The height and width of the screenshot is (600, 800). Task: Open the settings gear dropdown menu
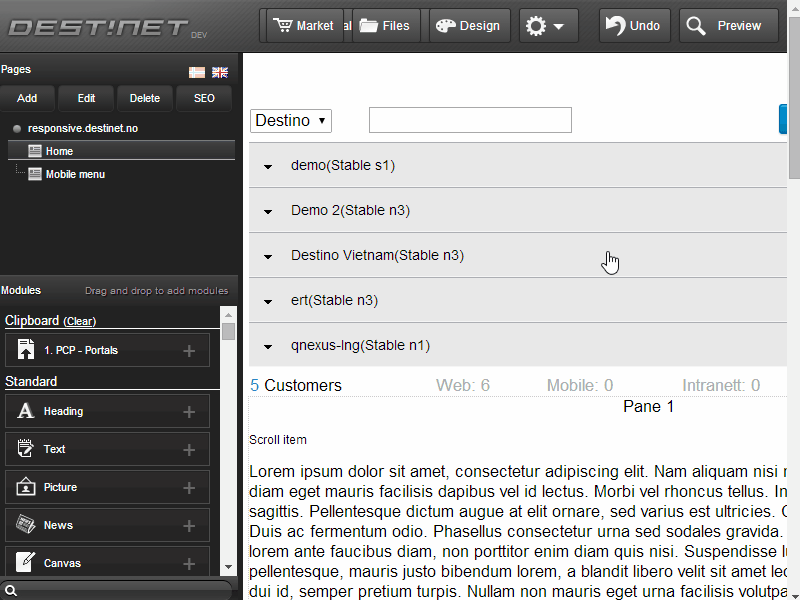tap(548, 25)
